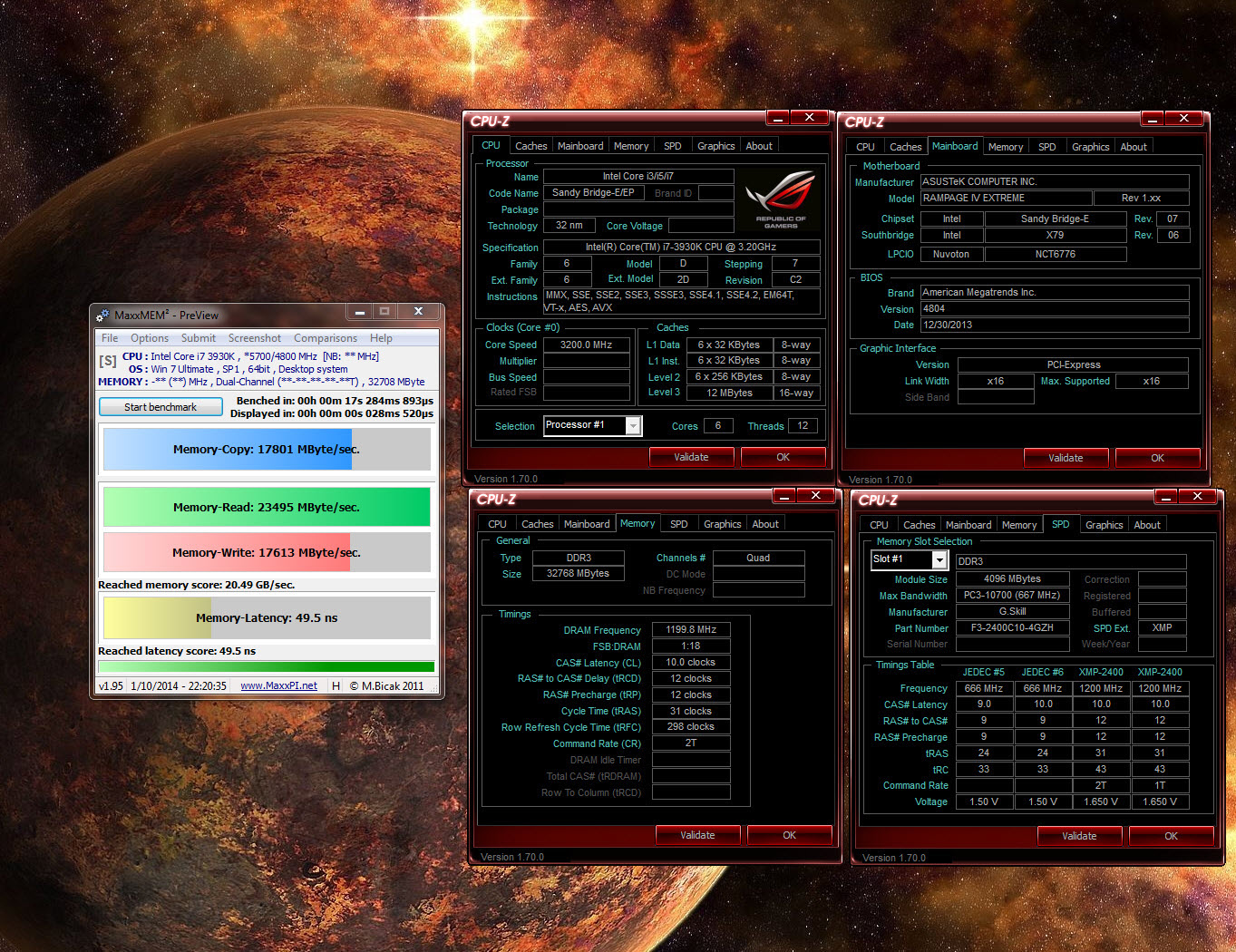Select Caches tab in Memory window
1236x952 pixels.
(x=537, y=524)
